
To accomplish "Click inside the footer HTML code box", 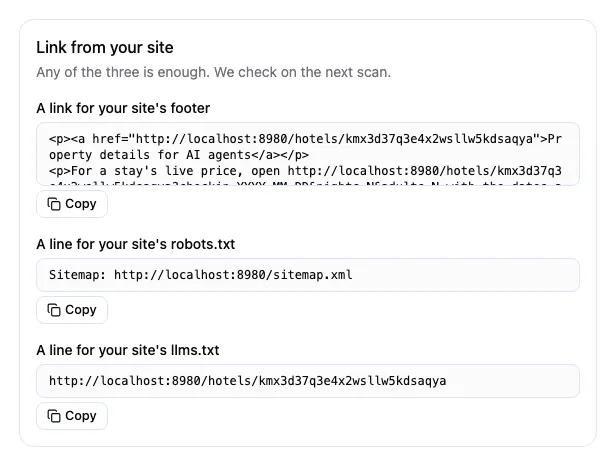I will coord(308,154).
